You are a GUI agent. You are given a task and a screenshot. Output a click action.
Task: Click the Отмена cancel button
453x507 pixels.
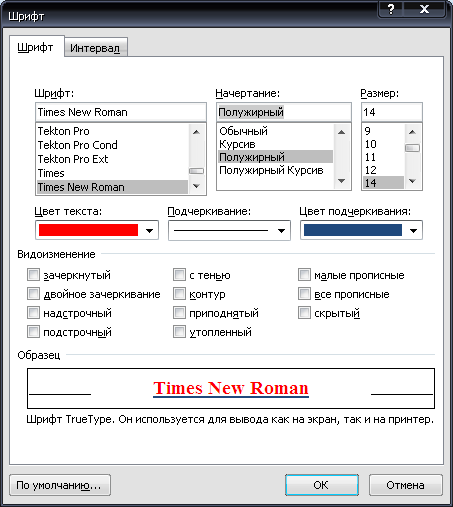click(406, 485)
